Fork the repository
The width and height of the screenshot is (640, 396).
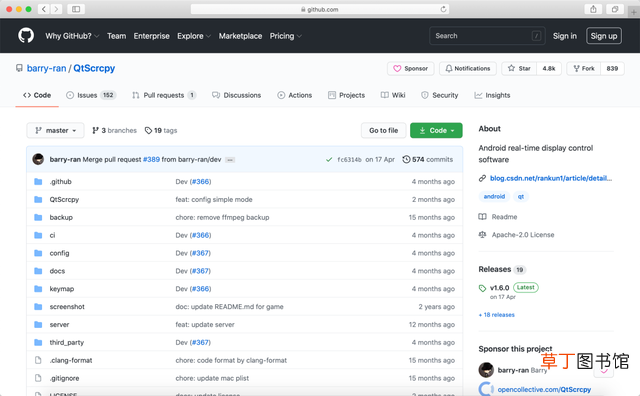point(584,68)
